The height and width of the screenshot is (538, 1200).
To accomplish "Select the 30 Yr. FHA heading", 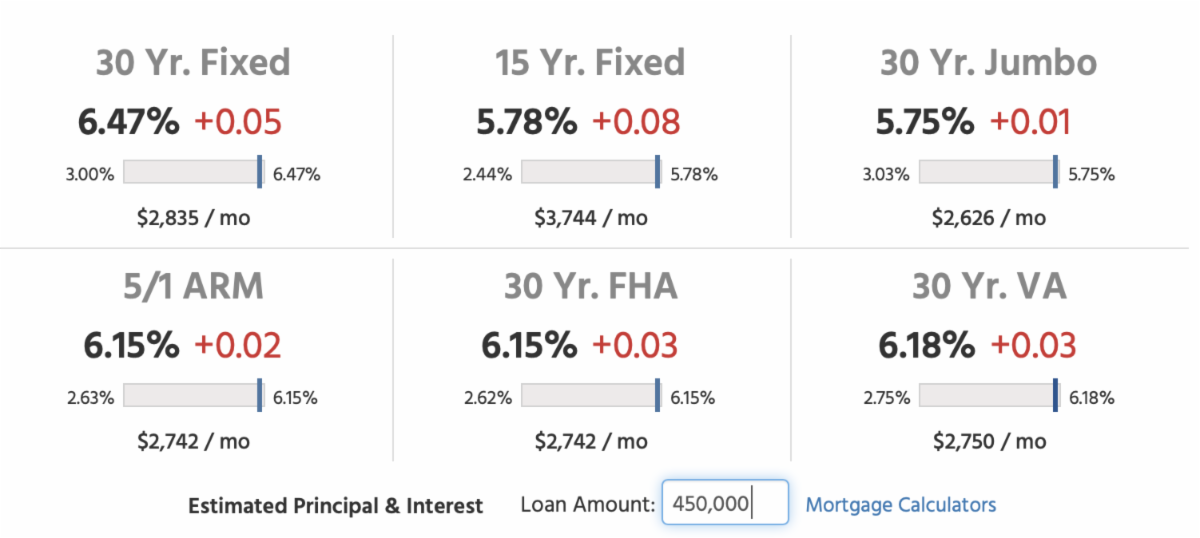I will [x=590, y=287].
